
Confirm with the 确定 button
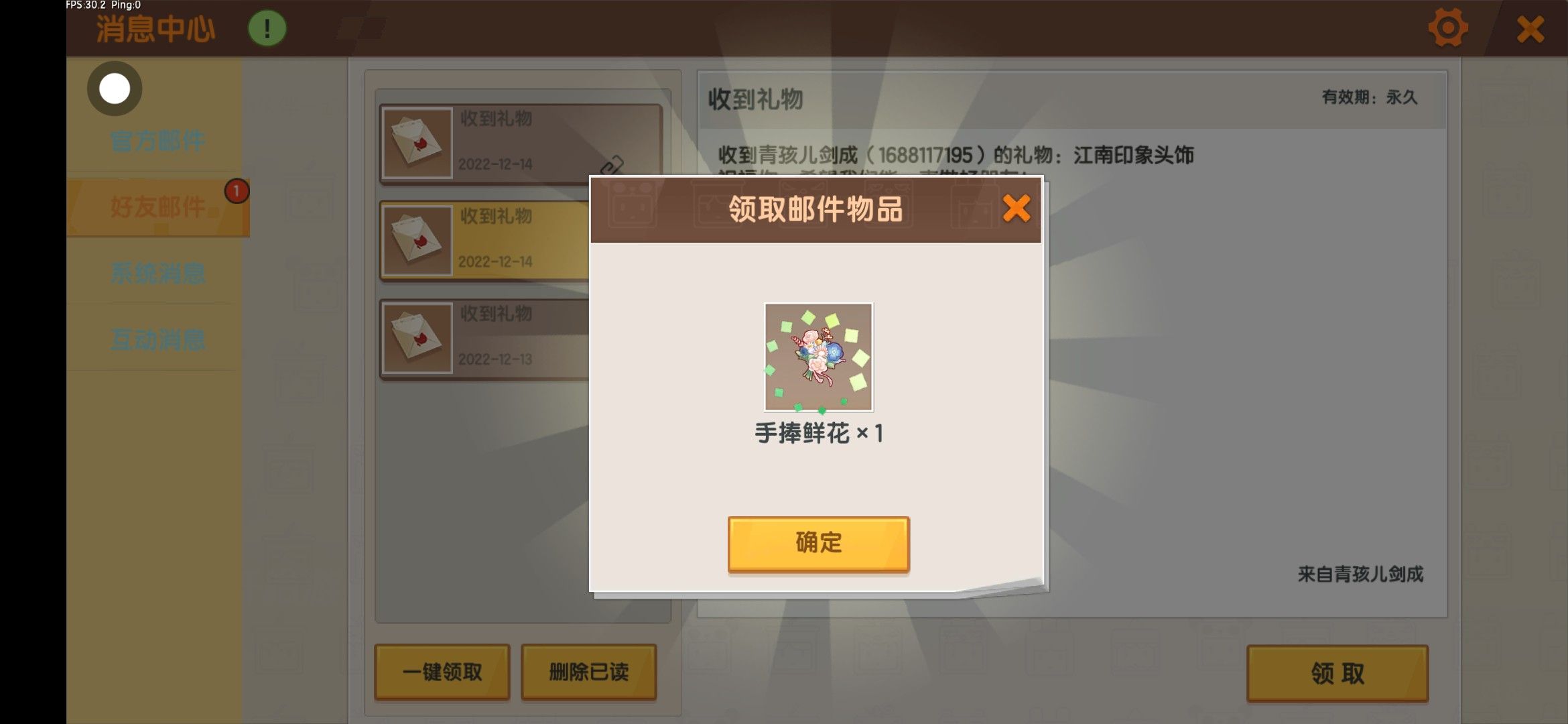[x=818, y=543]
